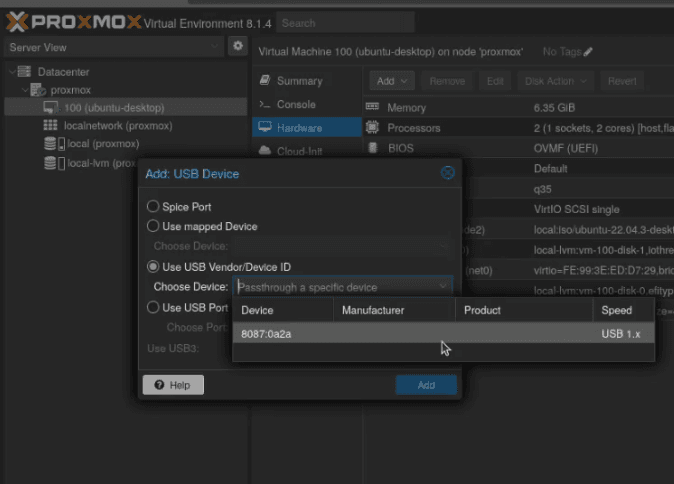674x484 pixels.
Task: Open the mapped device Choose Device dropdown
Action: (443, 246)
